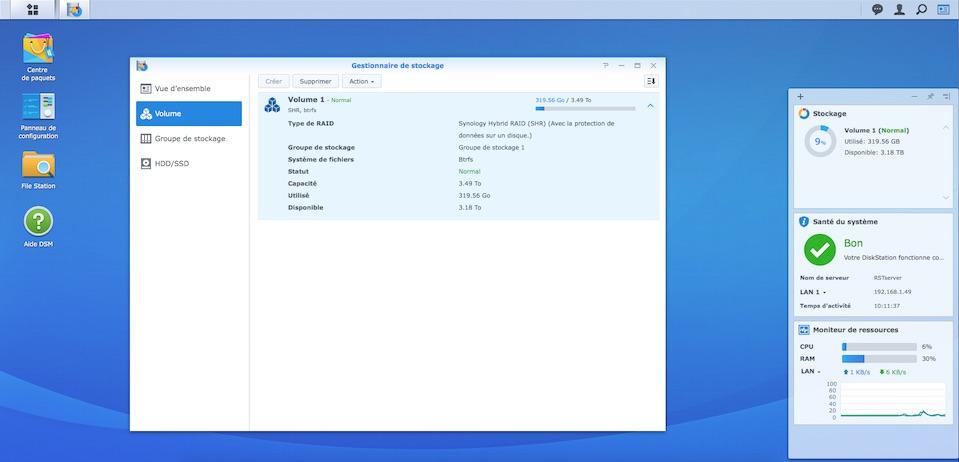This screenshot has width=959, height=462.
Task: Open Aide DSM help icon
Action: [38, 222]
